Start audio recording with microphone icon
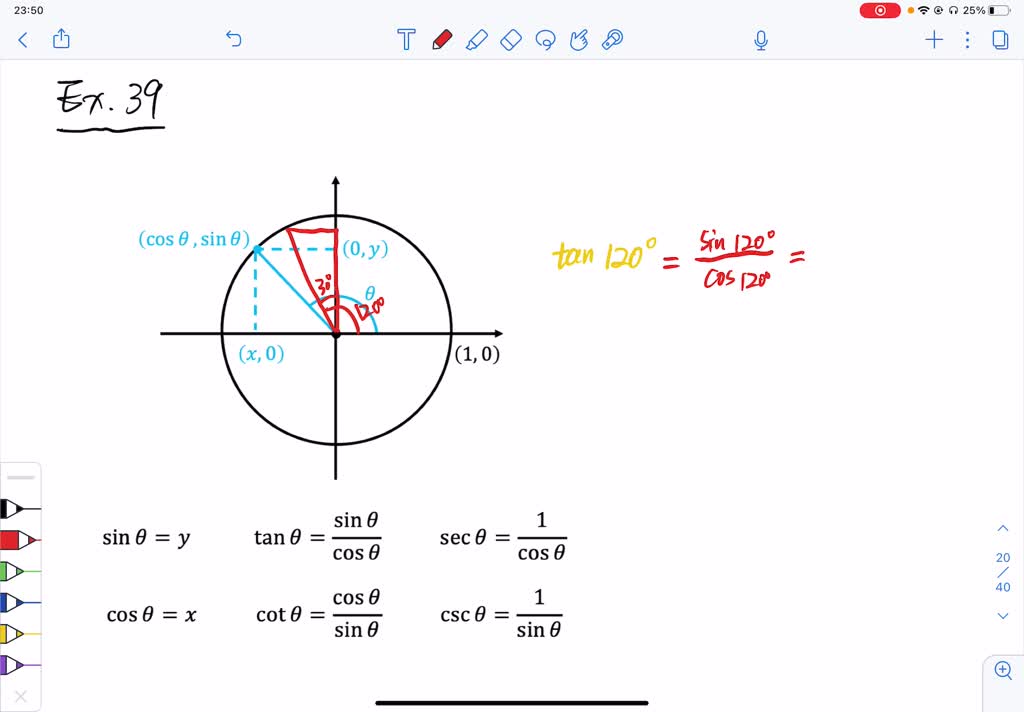The image size is (1024, 712). (761, 40)
